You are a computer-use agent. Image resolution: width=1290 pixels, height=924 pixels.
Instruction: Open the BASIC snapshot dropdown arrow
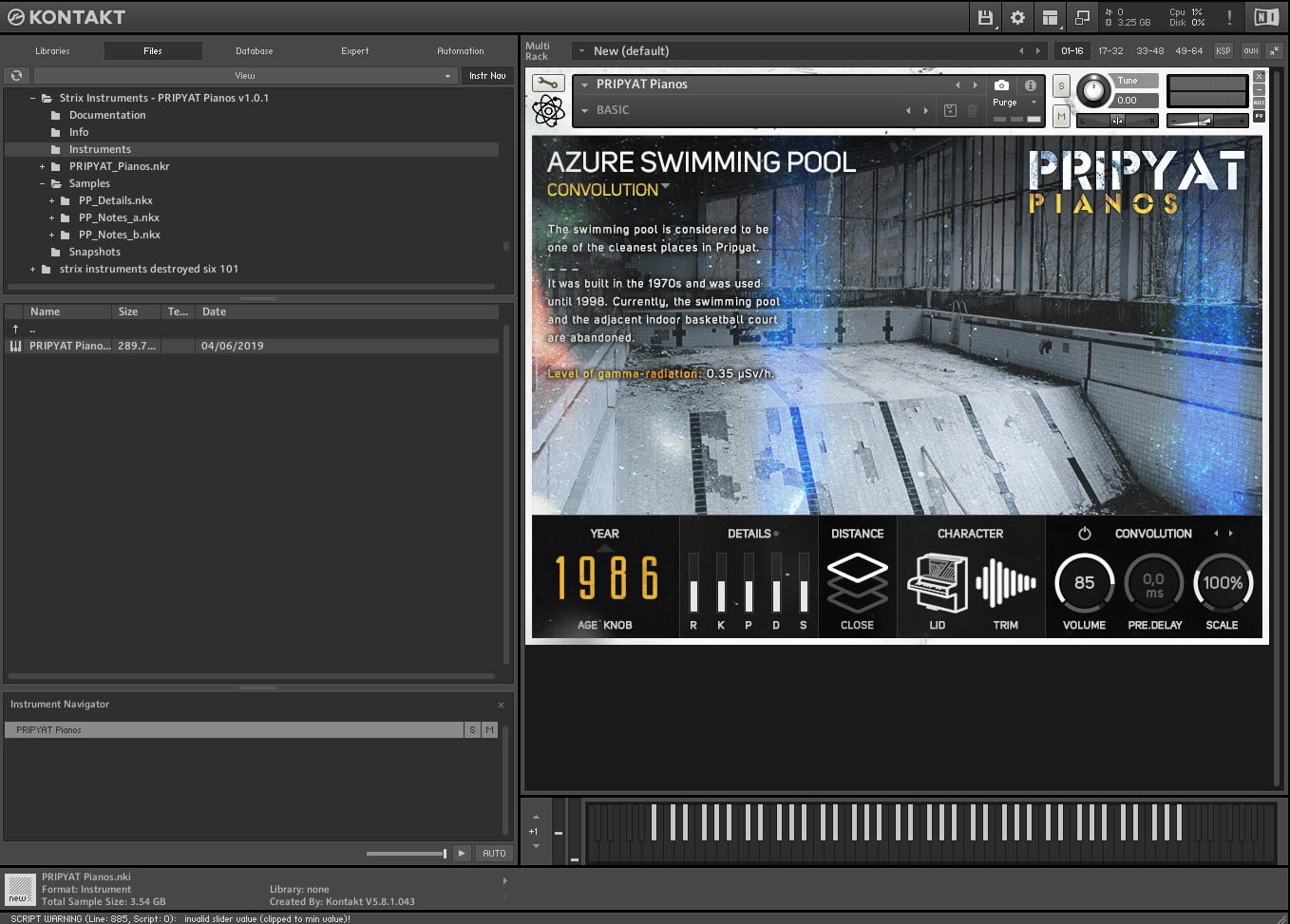pyautogui.click(x=584, y=110)
